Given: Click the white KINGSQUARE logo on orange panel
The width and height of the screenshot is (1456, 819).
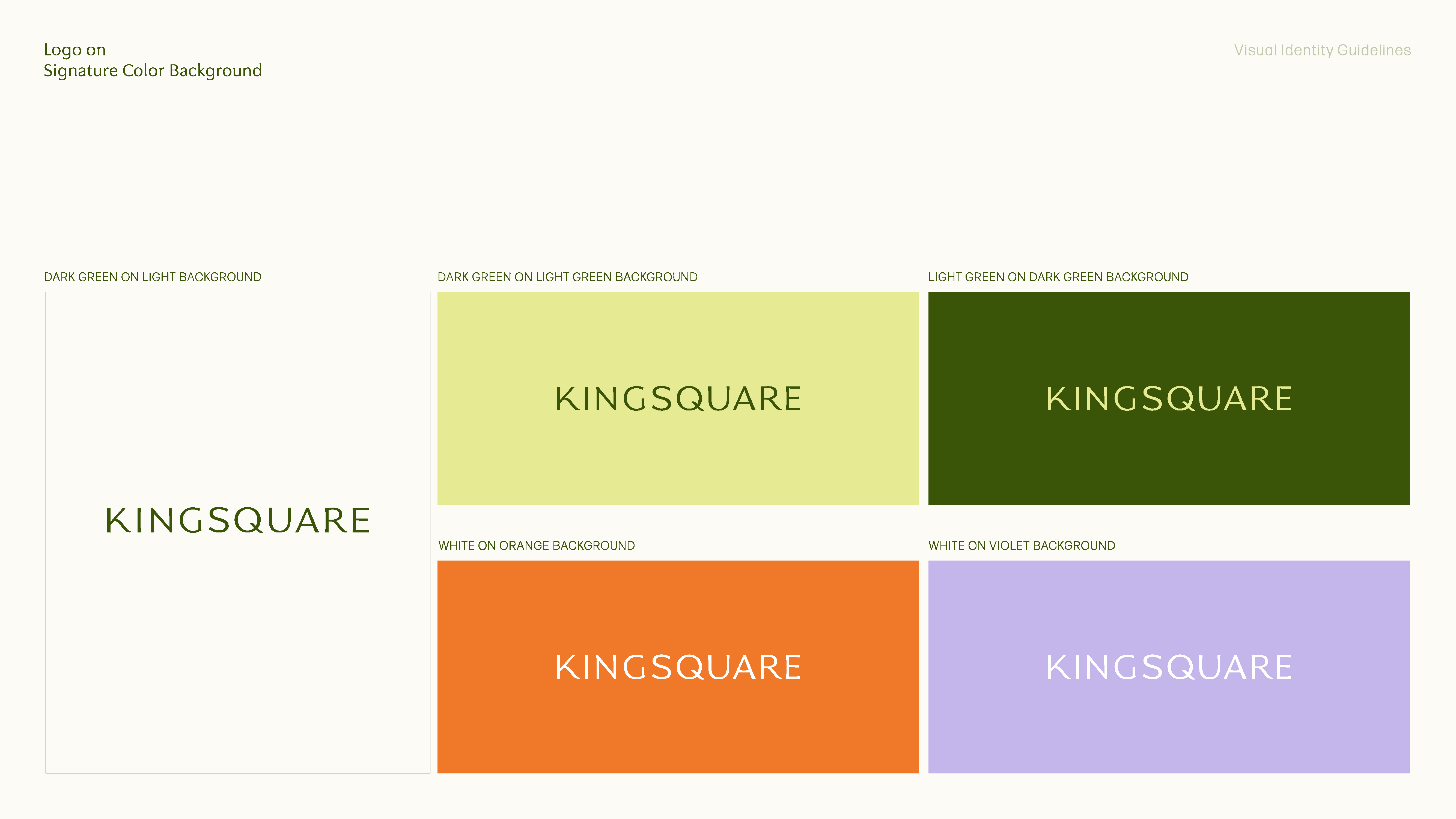Looking at the screenshot, I should [x=678, y=667].
